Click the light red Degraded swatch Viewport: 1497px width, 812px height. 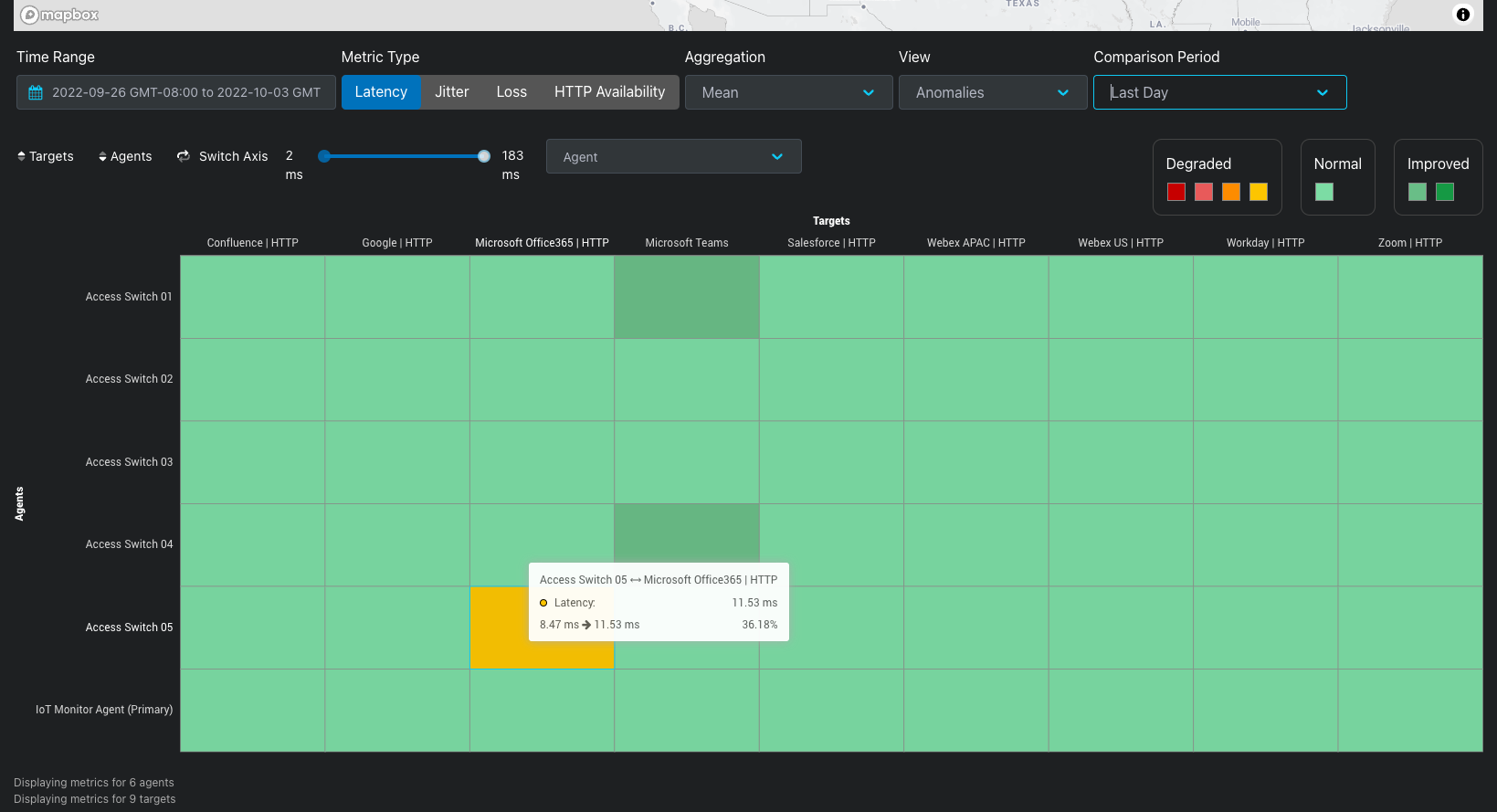coord(1204,192)
